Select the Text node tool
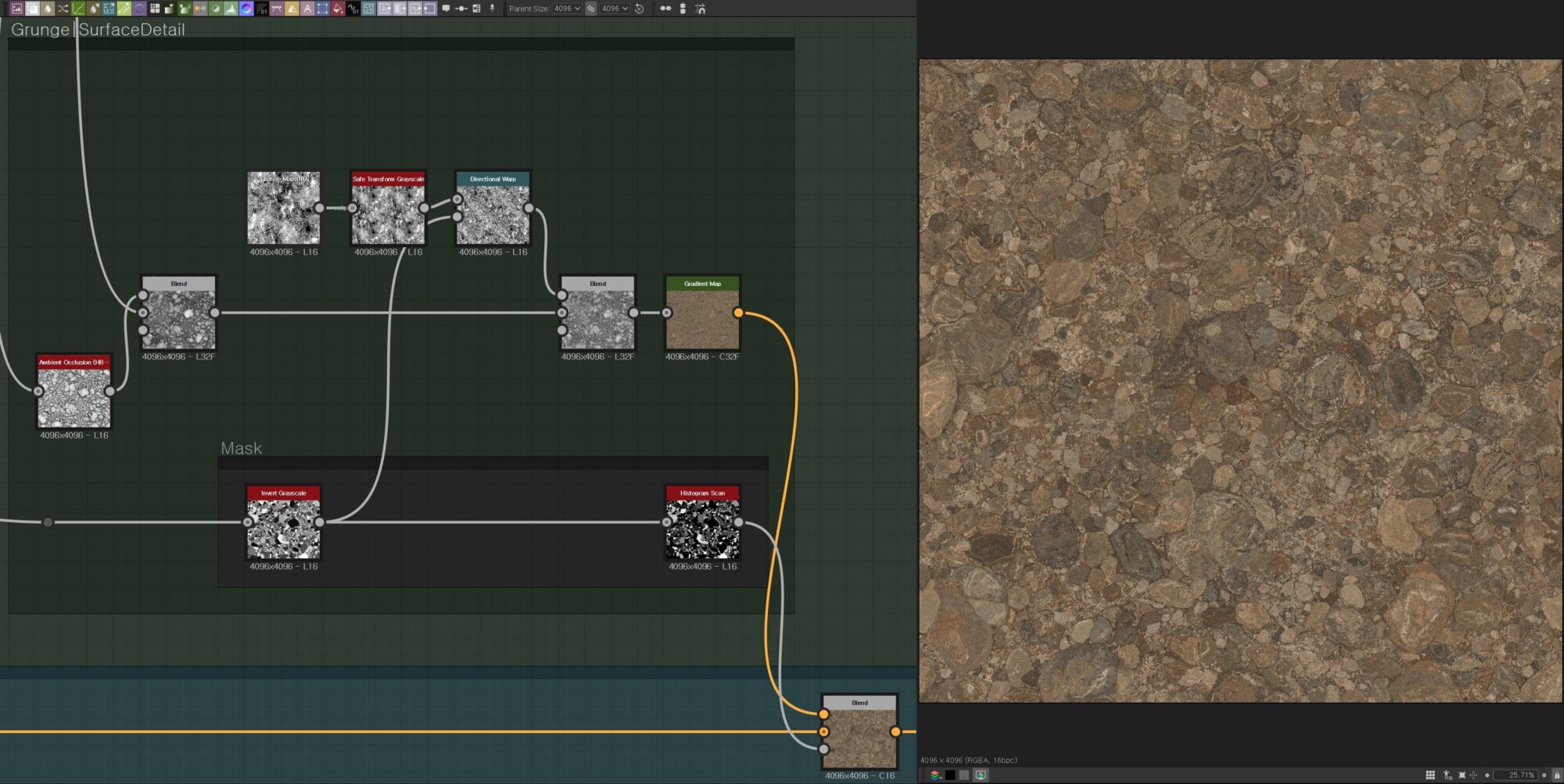The width and height of the screenshot is (1564, 784). [x=307, y=9]
